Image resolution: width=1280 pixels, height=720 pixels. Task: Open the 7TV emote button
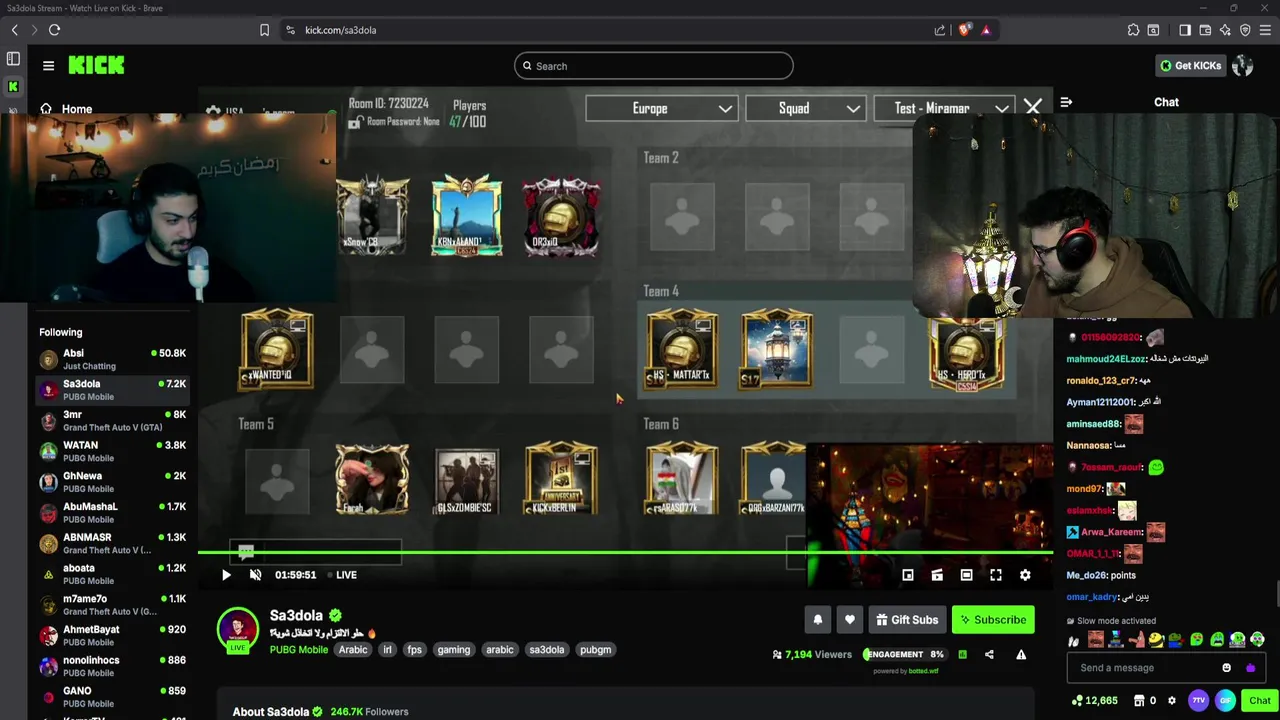pyautogui.click(x=1198, y=701)
